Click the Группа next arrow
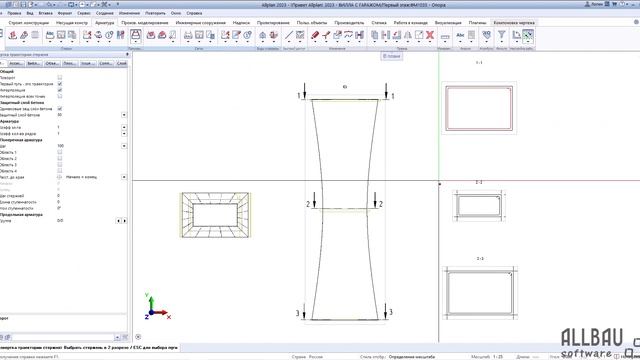 click(124, 220)
